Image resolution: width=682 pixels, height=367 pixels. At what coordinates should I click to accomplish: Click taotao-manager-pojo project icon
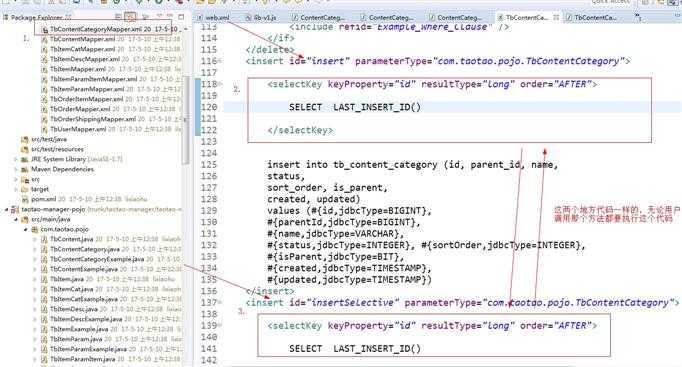click(x=15, y=210)
